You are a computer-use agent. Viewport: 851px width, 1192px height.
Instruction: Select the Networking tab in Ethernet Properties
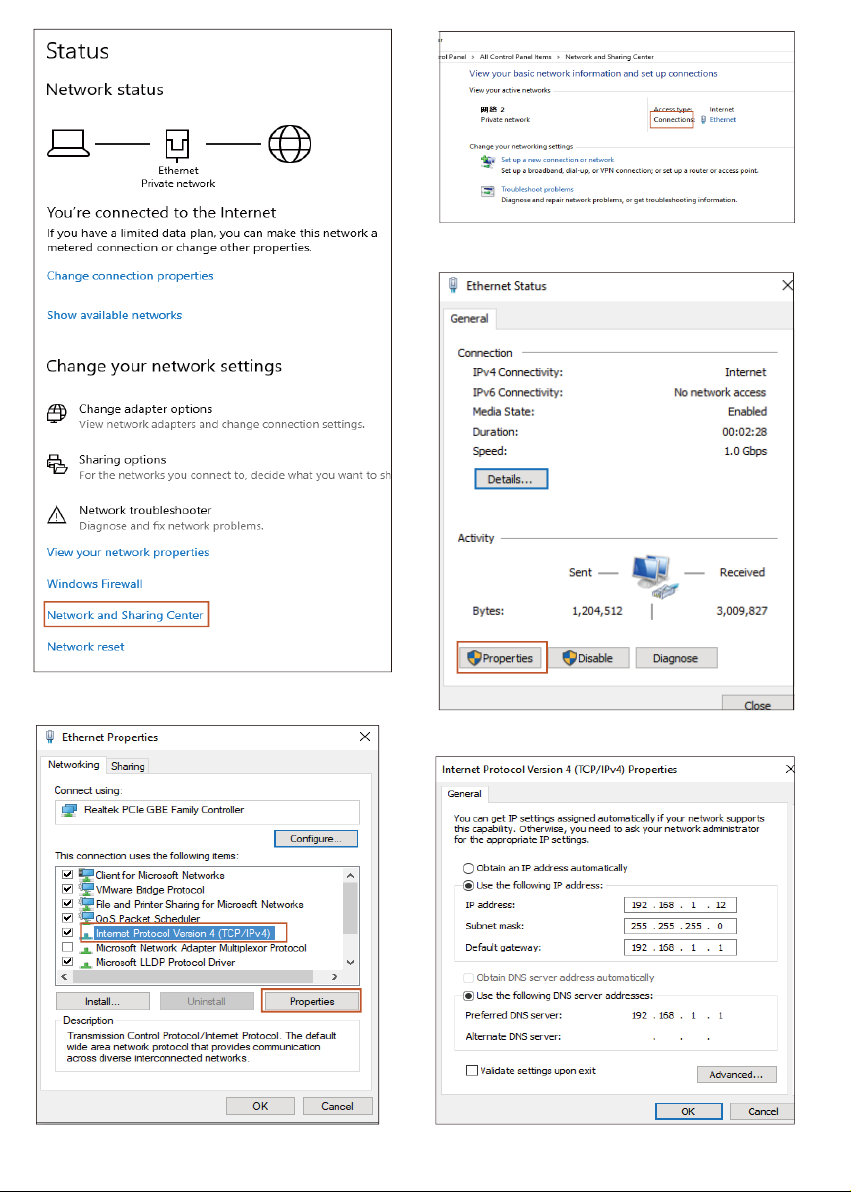[76, 765]
